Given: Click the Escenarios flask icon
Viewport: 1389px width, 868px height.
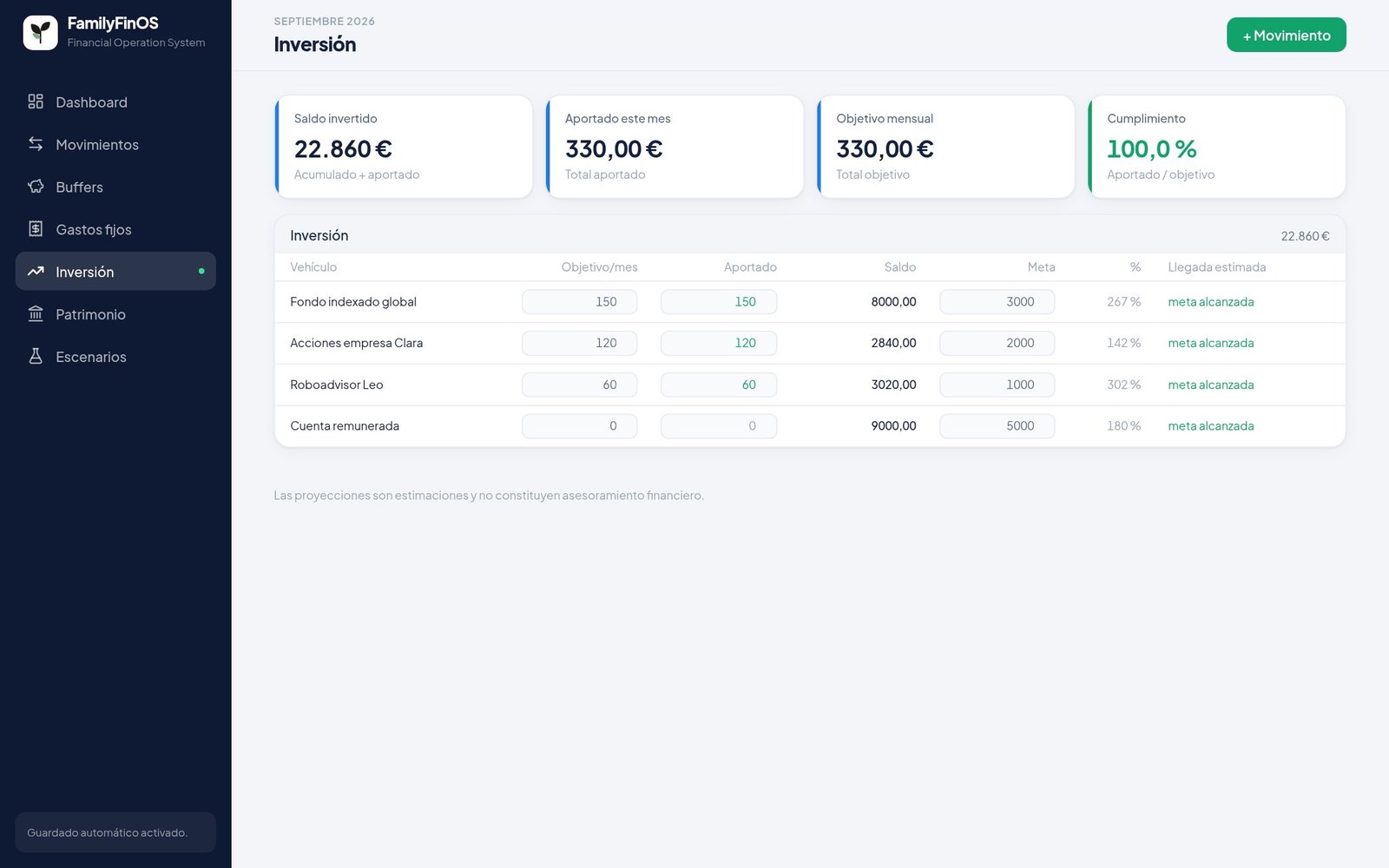Looking at the screenshot, I should click(36, 357).
